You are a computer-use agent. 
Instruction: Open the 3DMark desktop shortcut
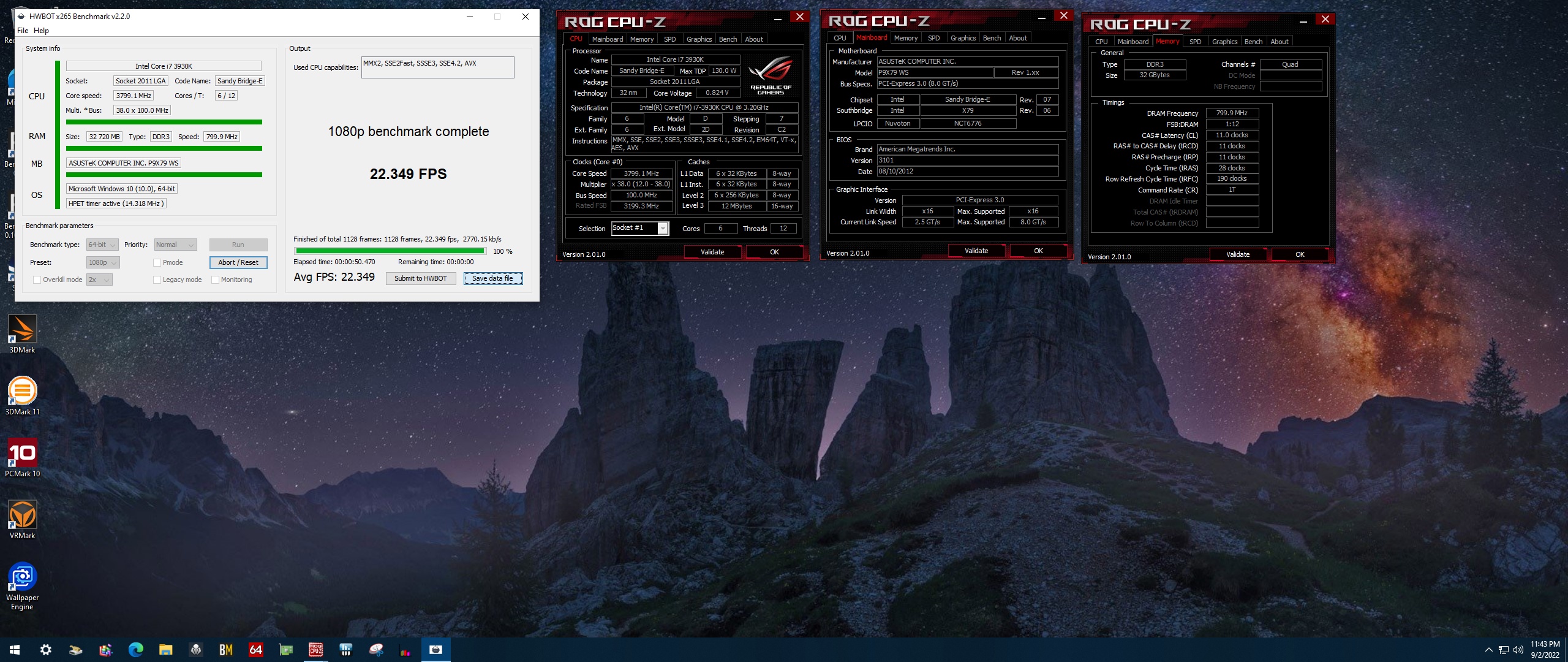point(22,334)
